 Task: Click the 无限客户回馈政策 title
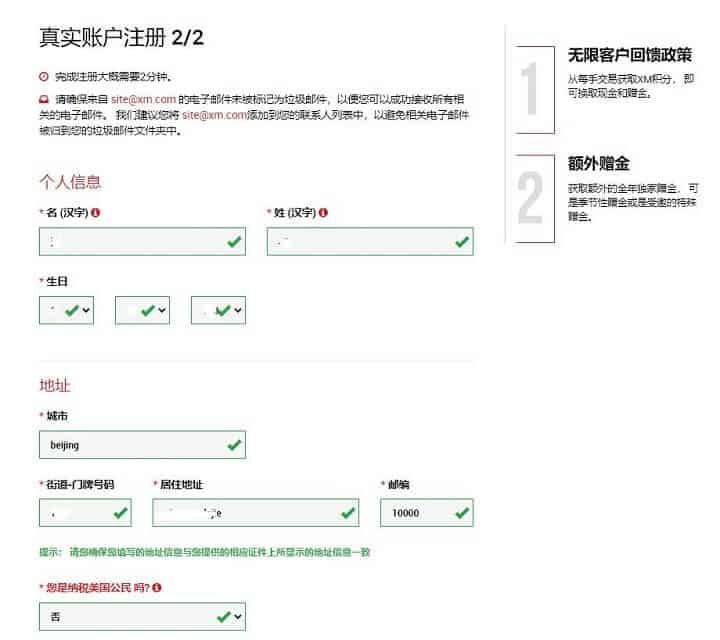pos(630,55)
